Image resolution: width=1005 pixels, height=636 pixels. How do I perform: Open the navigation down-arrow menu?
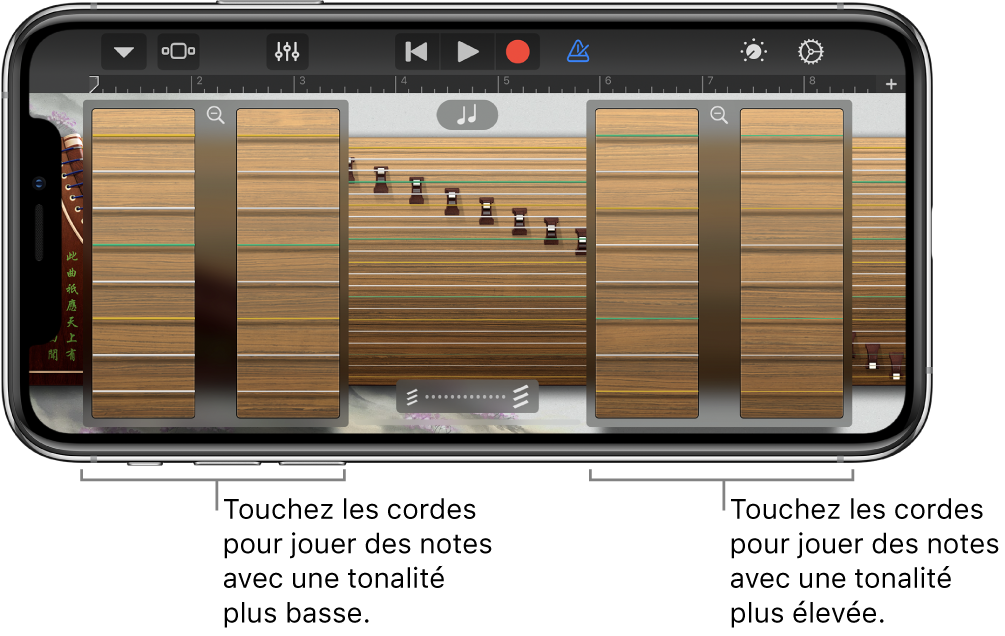click(122, 51)
